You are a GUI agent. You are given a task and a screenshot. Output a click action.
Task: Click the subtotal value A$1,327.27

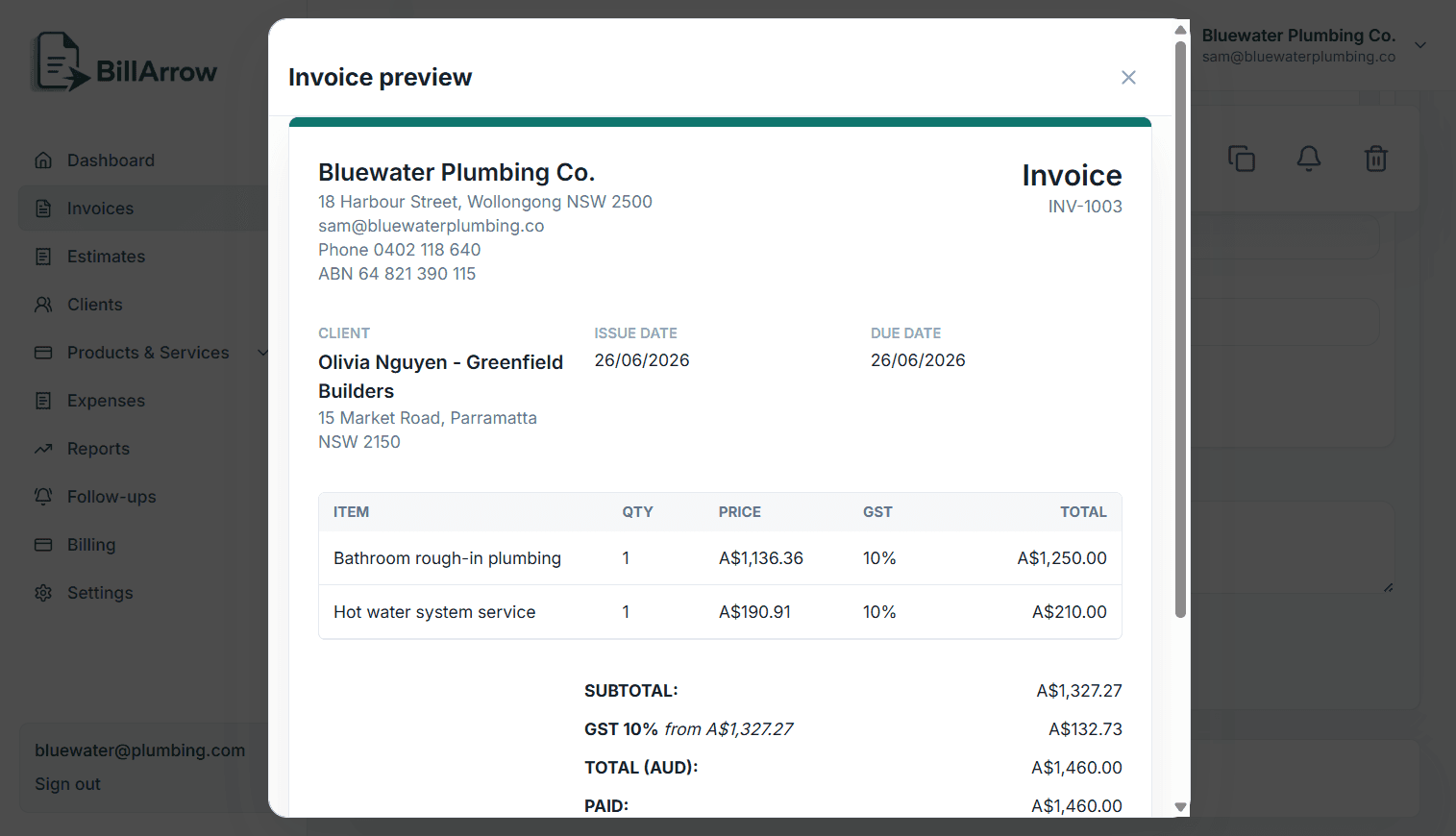(1079, 691)
